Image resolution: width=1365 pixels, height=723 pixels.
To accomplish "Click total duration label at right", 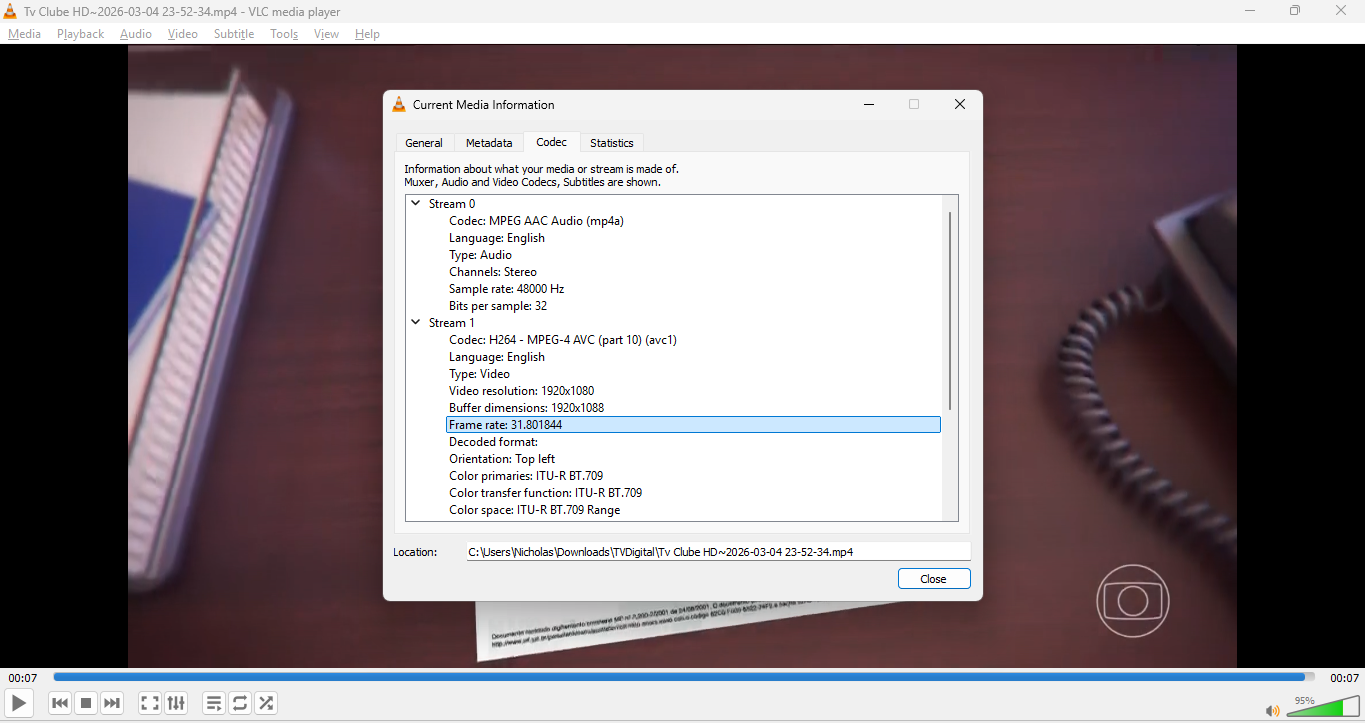I will [x=1344, y=678].
